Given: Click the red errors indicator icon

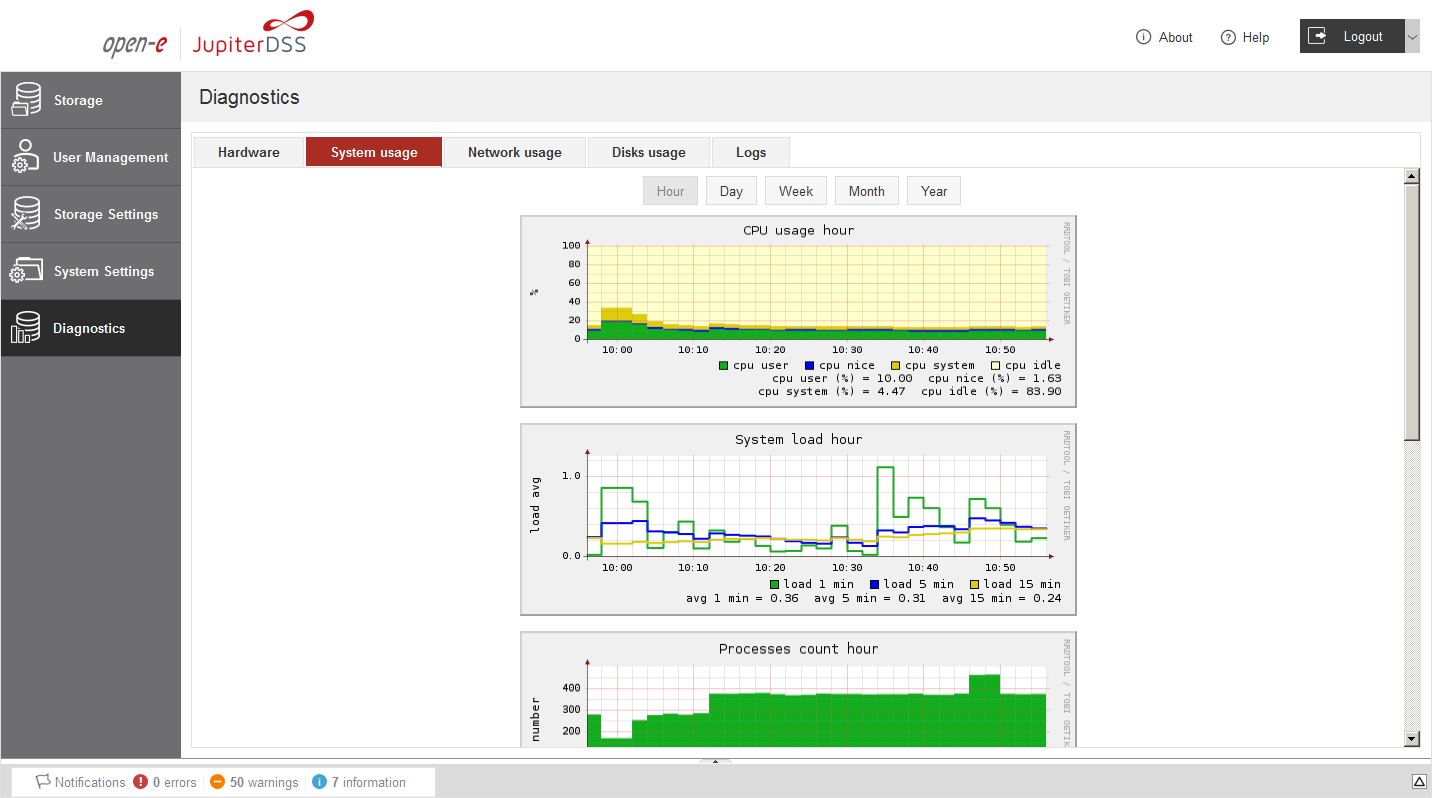Looking at the screenshot, I should (x=141, y=782).
